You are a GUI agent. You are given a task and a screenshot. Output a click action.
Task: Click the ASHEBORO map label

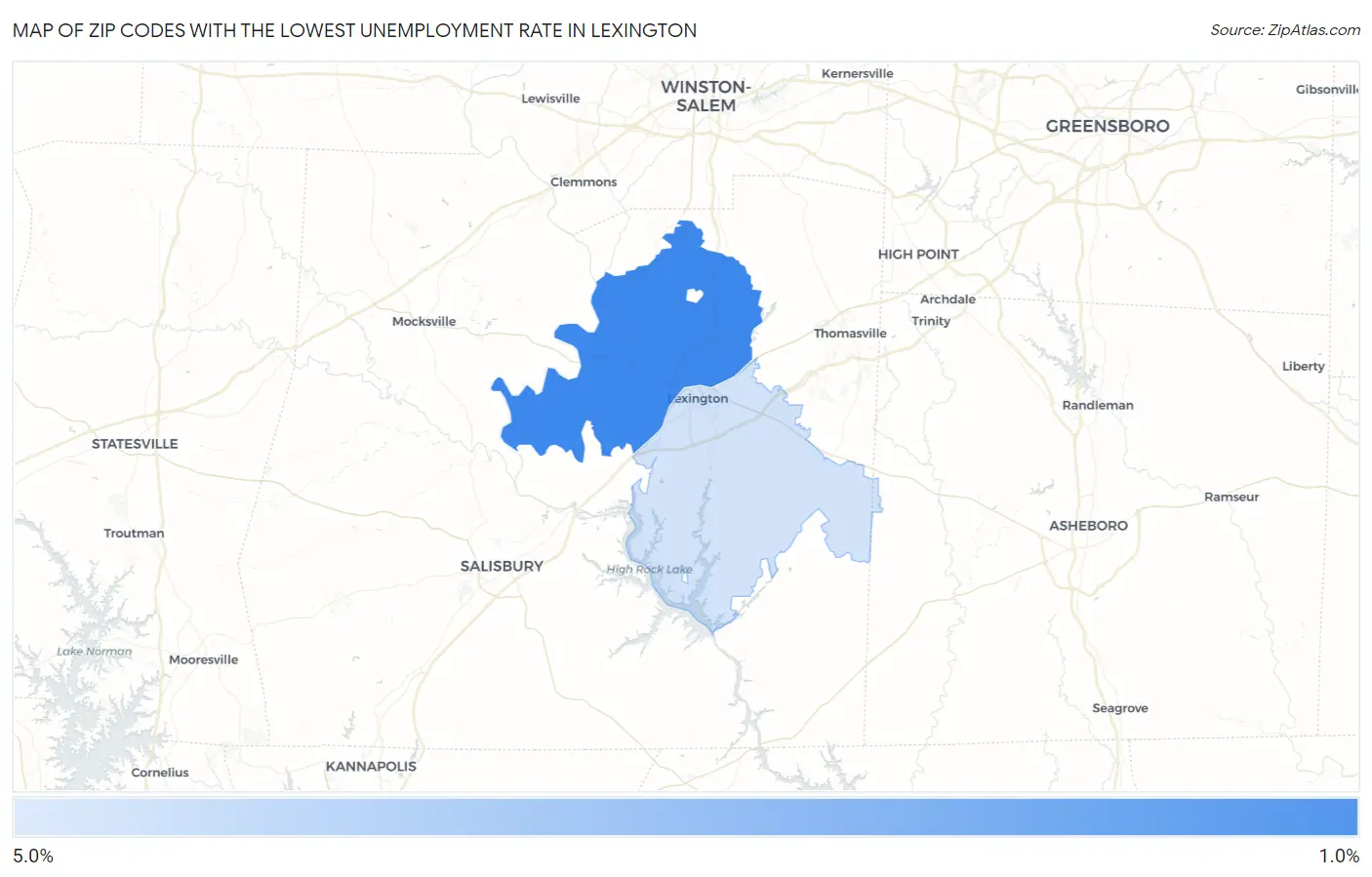pyautogui.click(x=1088, y=526)
